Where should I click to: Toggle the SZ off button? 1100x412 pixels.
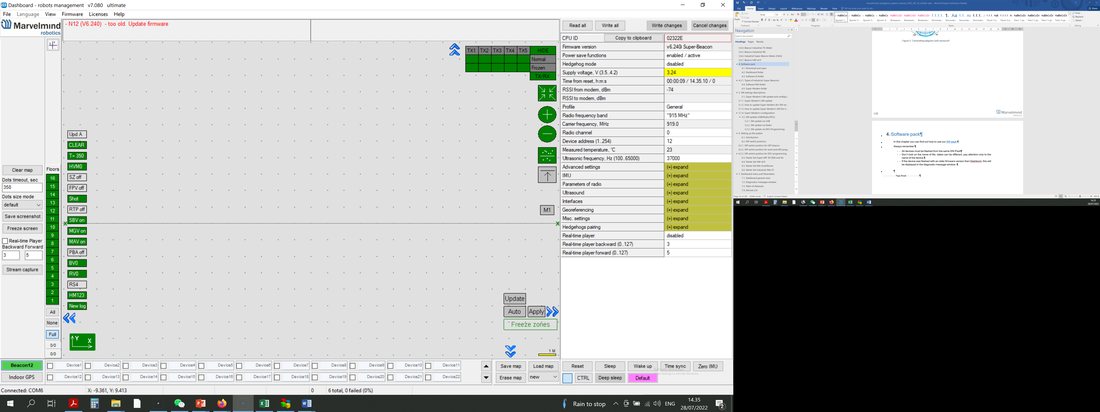[76, 178]
